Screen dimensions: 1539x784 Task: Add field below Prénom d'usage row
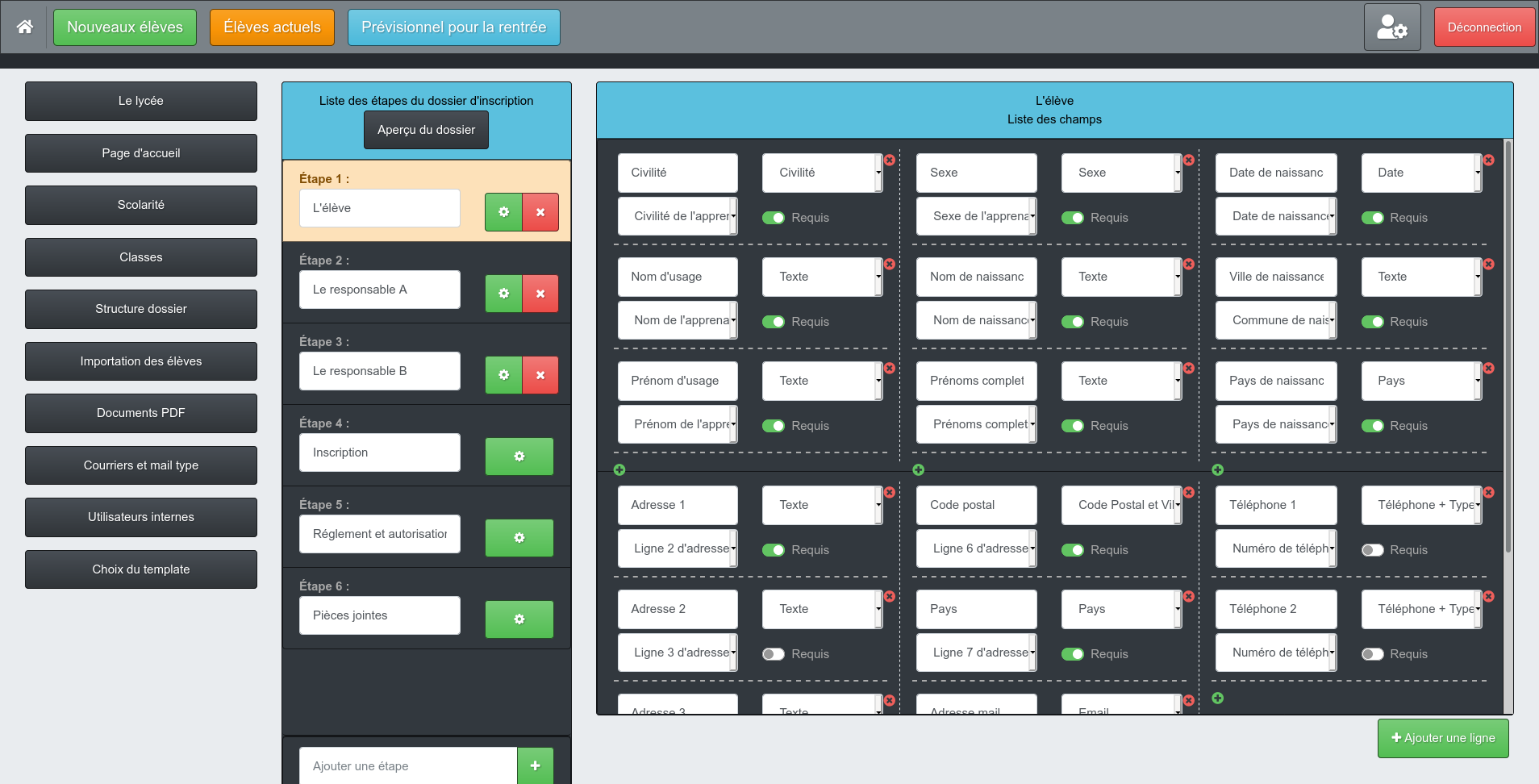(619, 469)
